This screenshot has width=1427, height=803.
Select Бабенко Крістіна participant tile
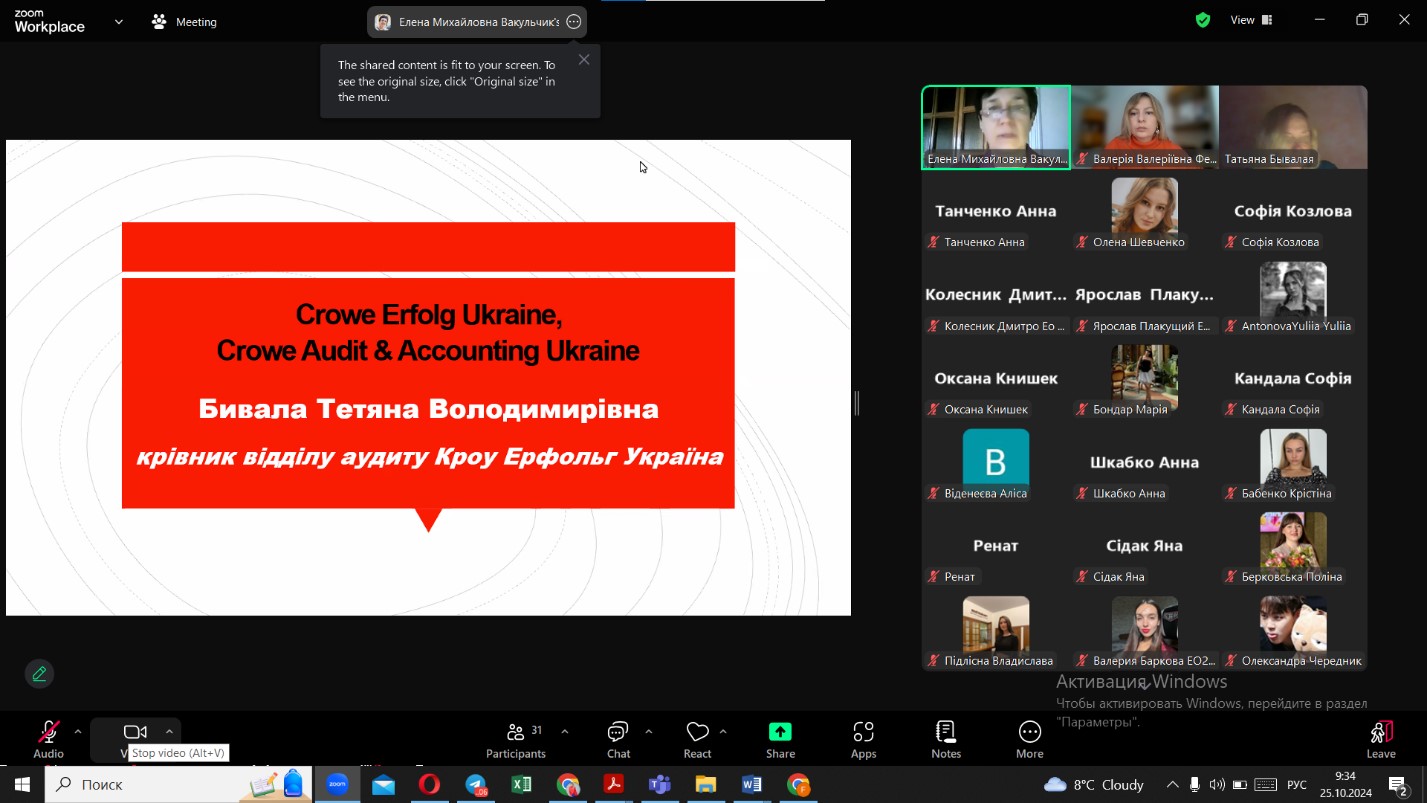[x=1293, y=462]
